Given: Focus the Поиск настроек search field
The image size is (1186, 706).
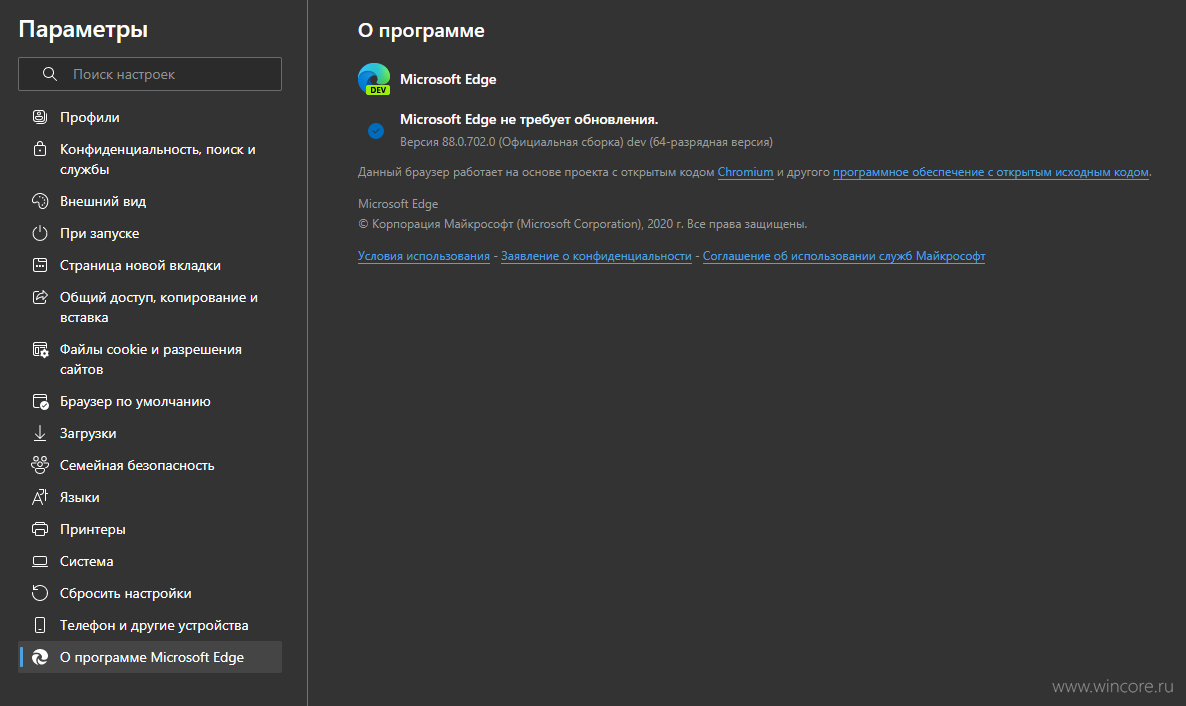Looking at the screenshot, I should coord(150,74).
